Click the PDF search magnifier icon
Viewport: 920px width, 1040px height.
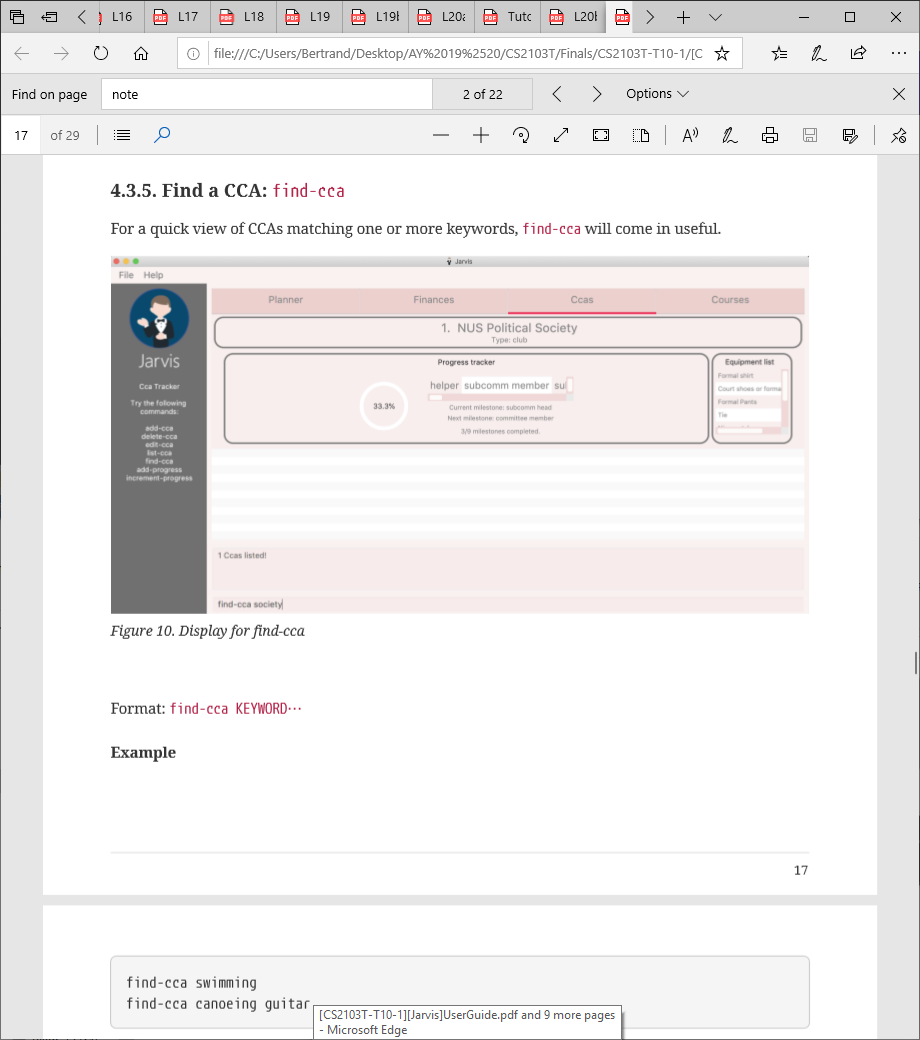(162, 135)
